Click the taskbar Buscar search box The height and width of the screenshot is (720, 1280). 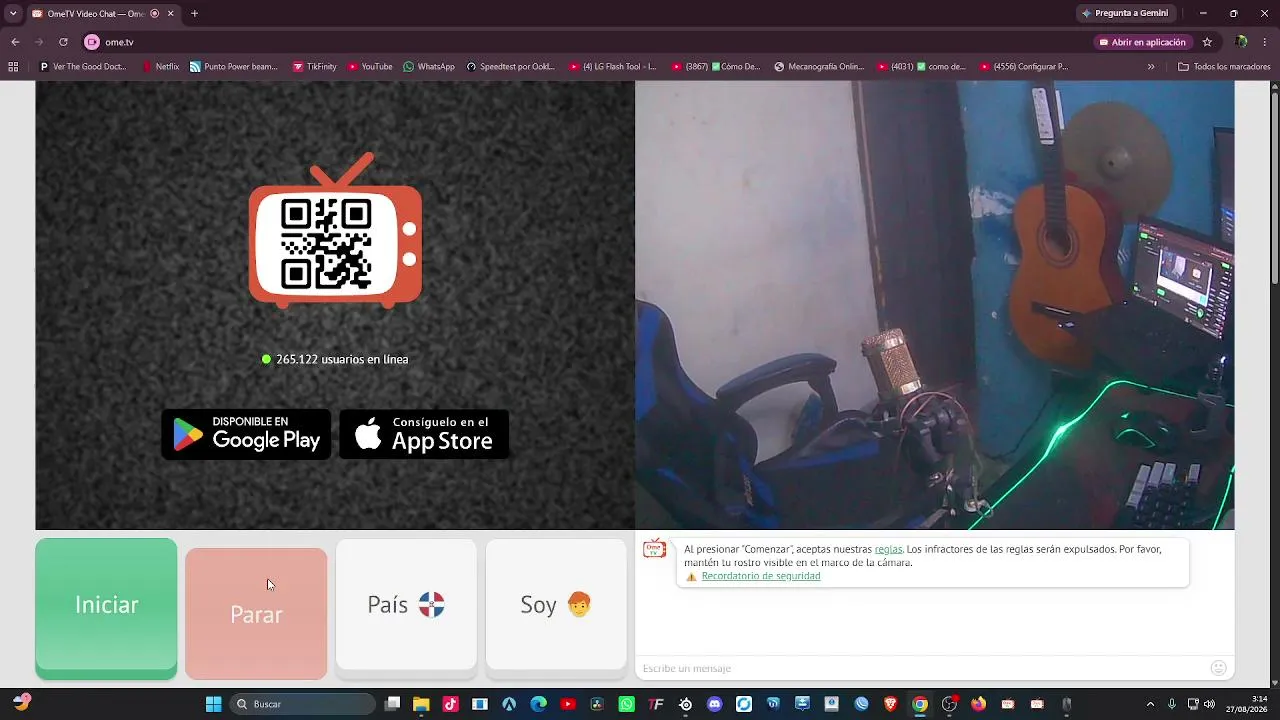(x=303, y=704)
